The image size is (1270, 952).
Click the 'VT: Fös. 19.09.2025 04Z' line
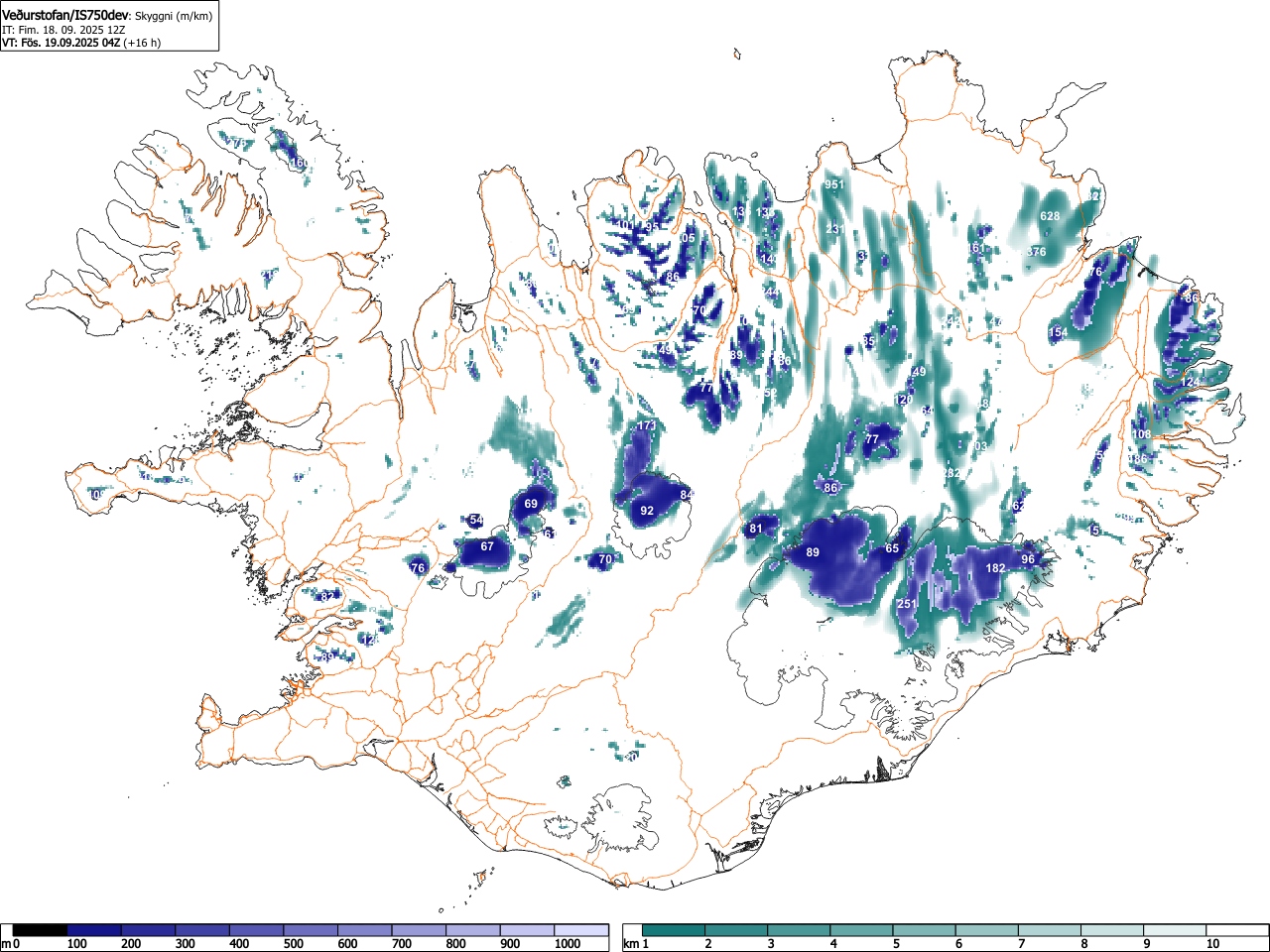click(x=60, y=43)
